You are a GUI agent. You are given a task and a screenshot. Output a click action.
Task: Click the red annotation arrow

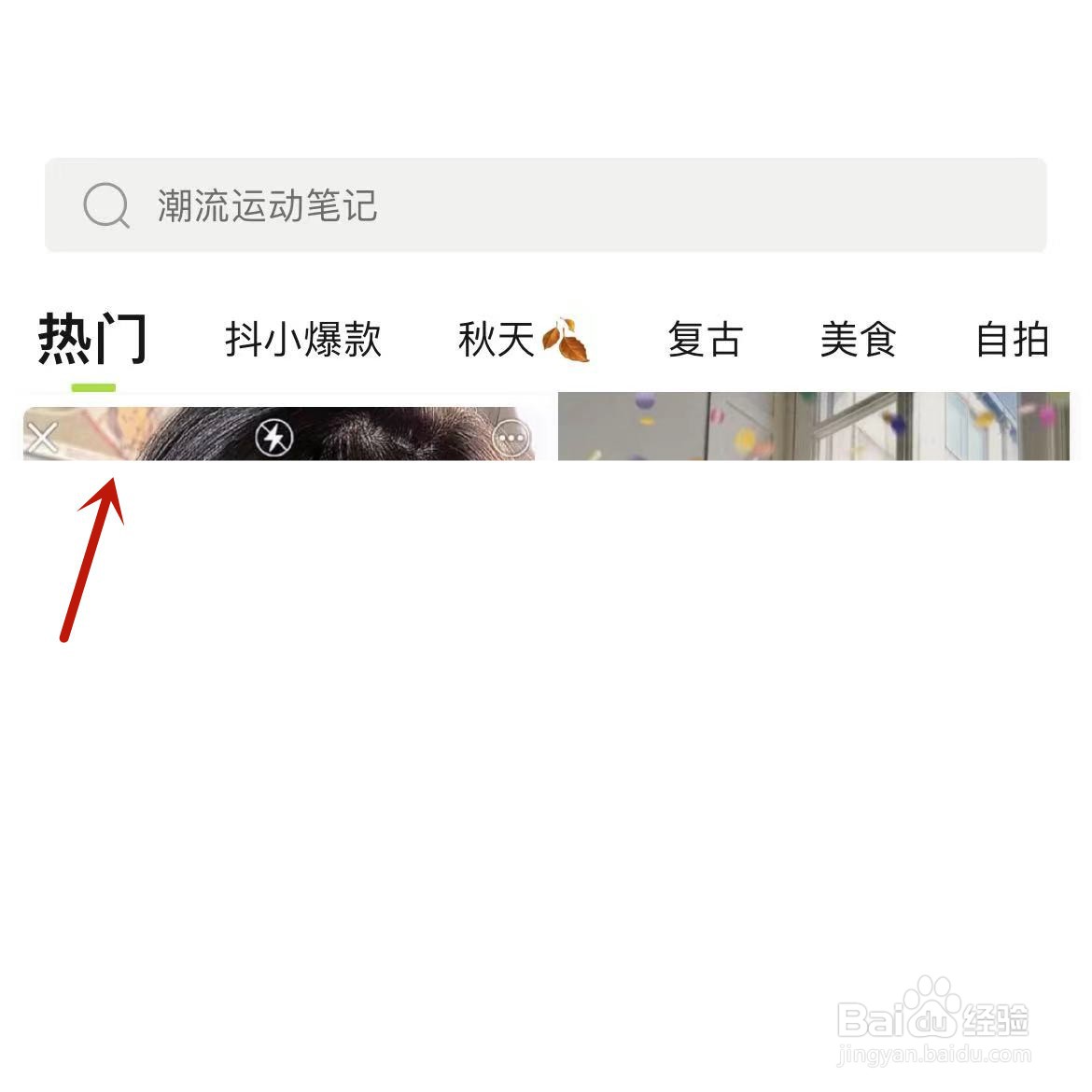[92, 558]
